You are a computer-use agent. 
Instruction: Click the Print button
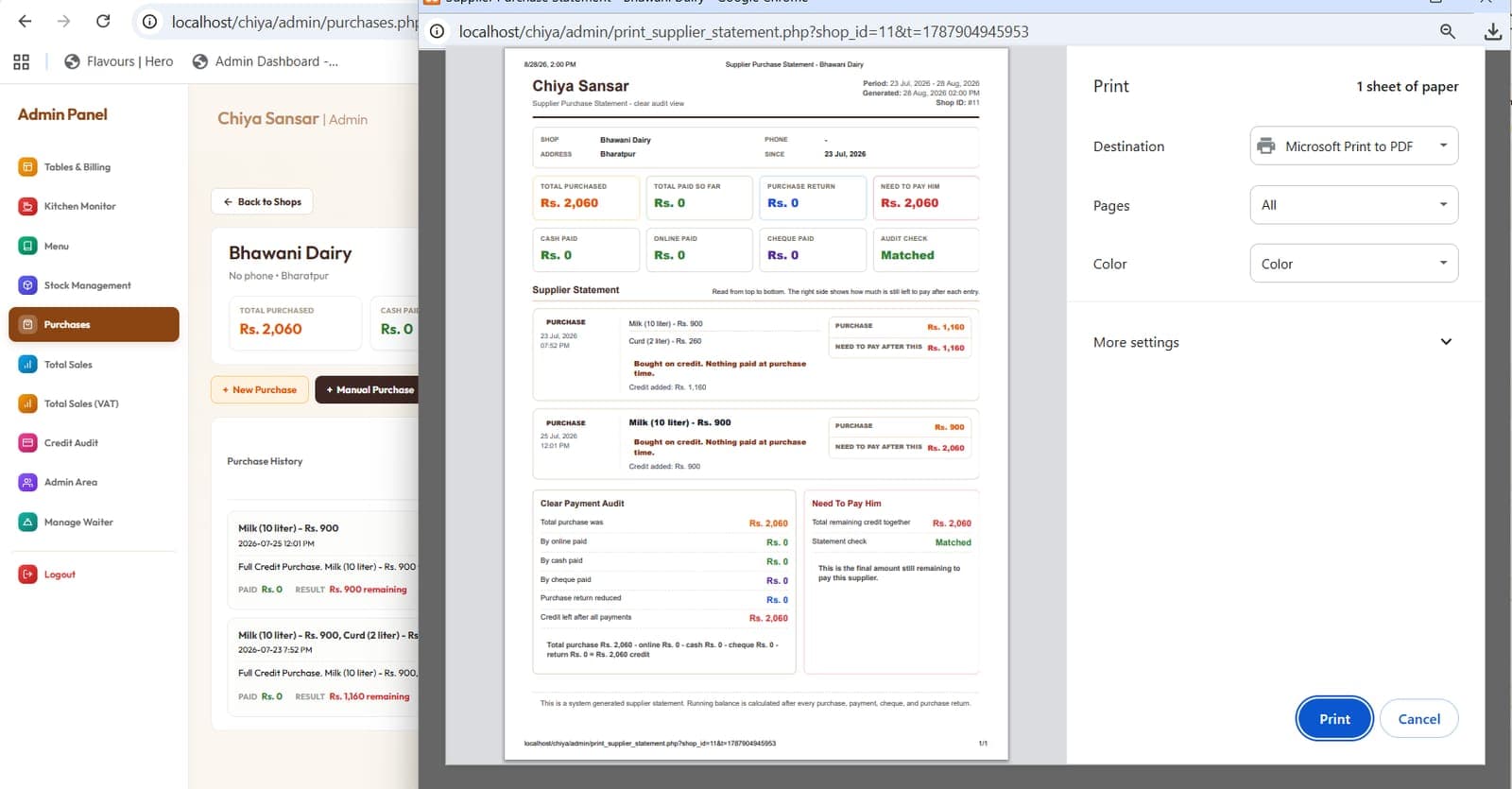point(1334,719)
